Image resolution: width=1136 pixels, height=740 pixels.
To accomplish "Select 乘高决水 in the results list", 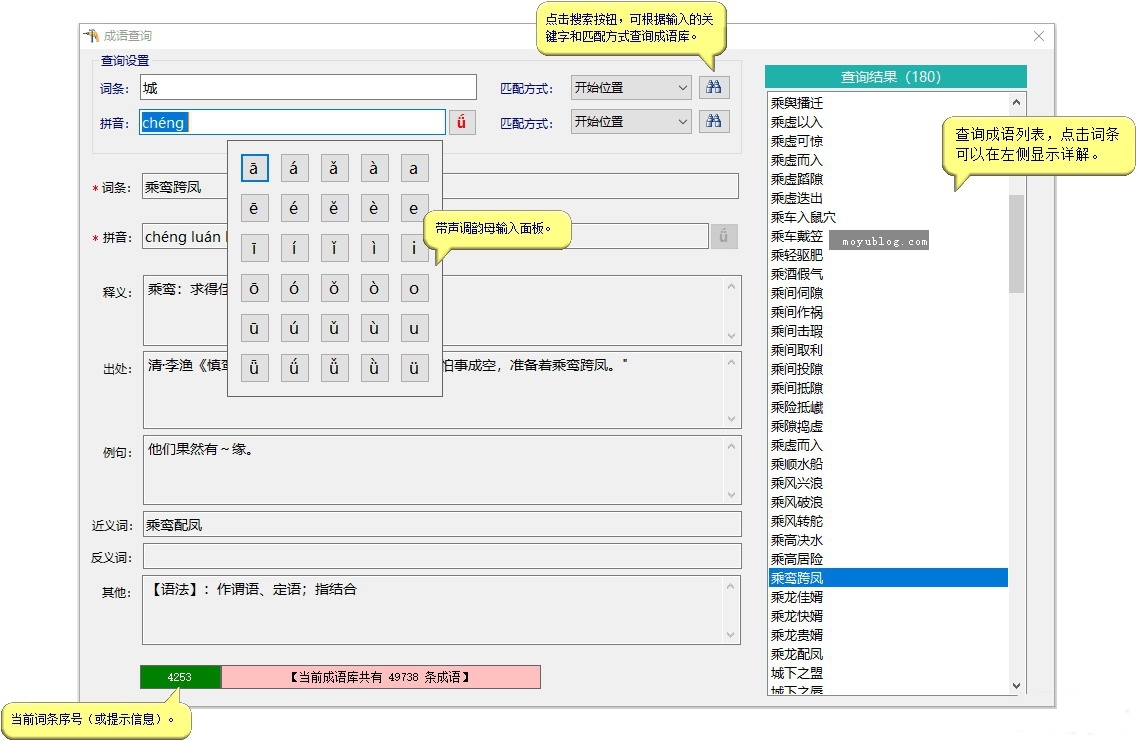I will [888, 540].
